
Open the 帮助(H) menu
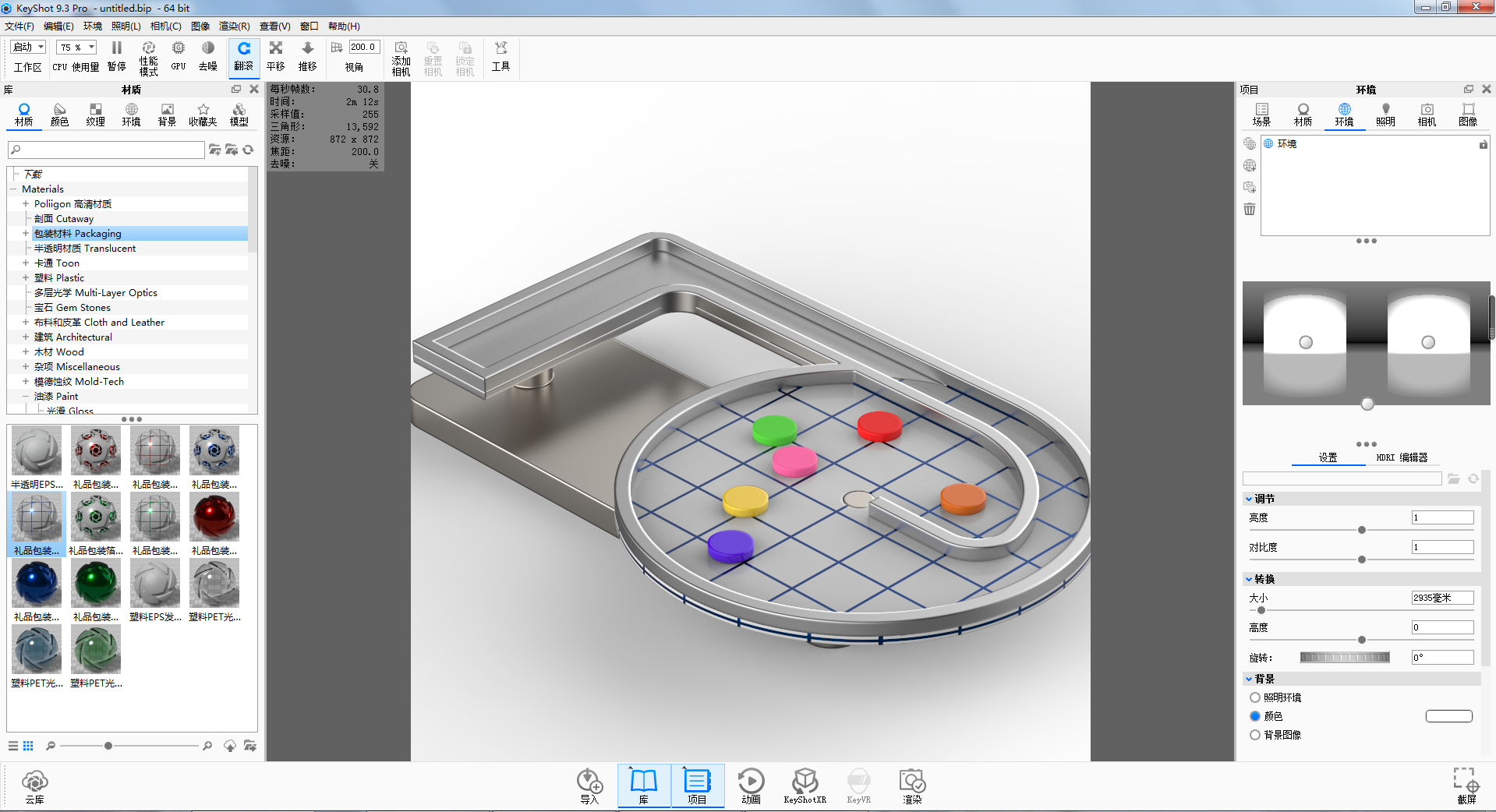(344, 26)
